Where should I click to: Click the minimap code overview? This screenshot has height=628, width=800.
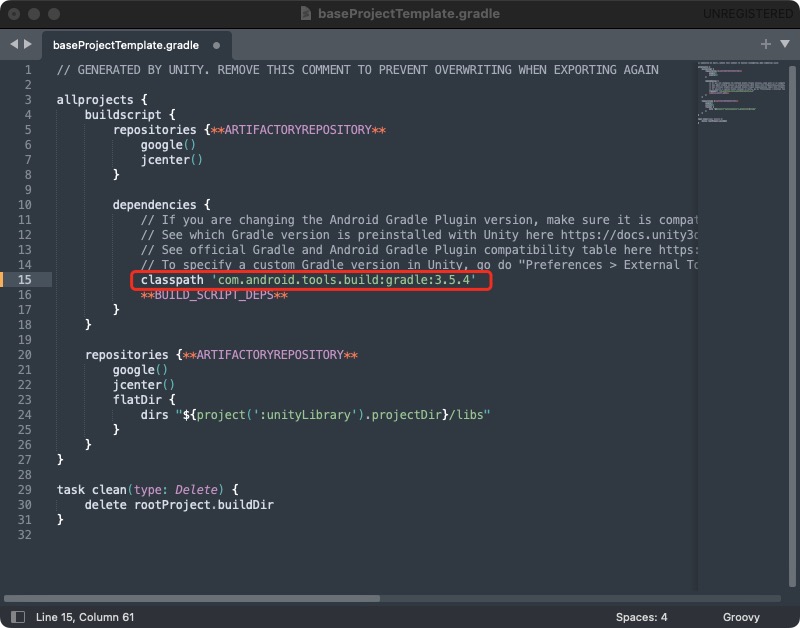pos(741,92)
